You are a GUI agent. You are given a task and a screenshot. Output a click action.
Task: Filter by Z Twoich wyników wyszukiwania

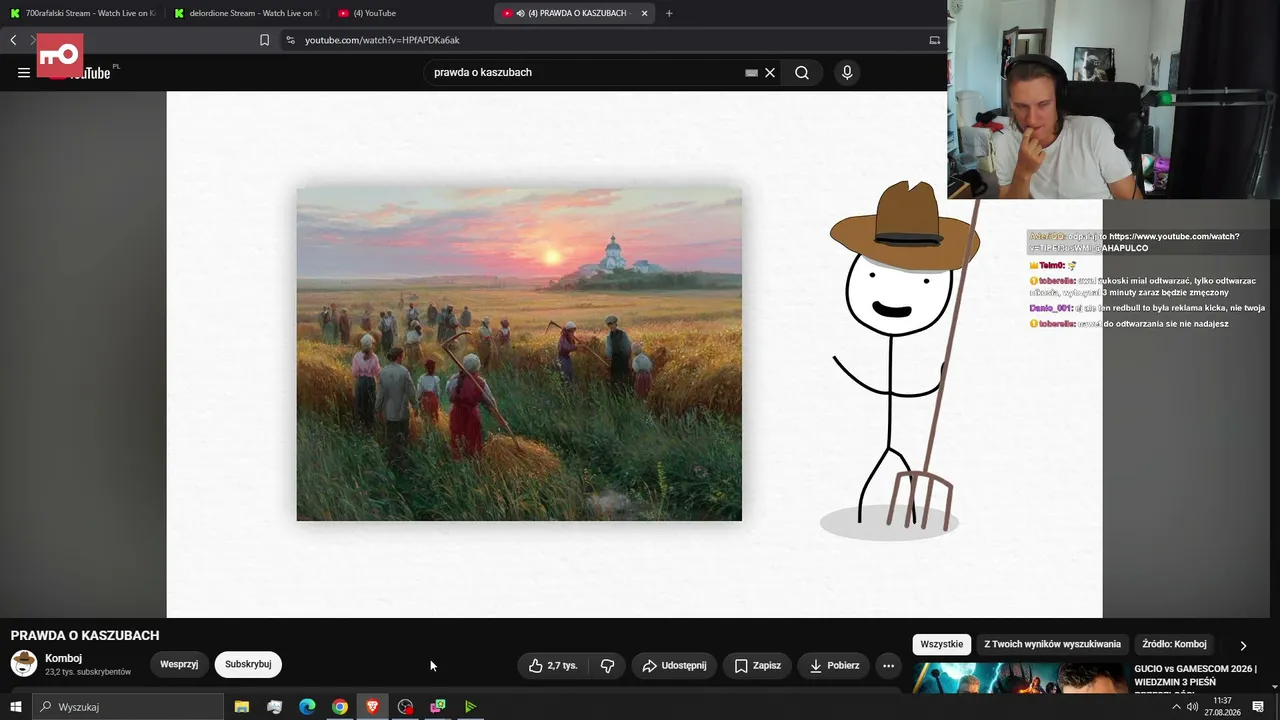pos(1052,644)
